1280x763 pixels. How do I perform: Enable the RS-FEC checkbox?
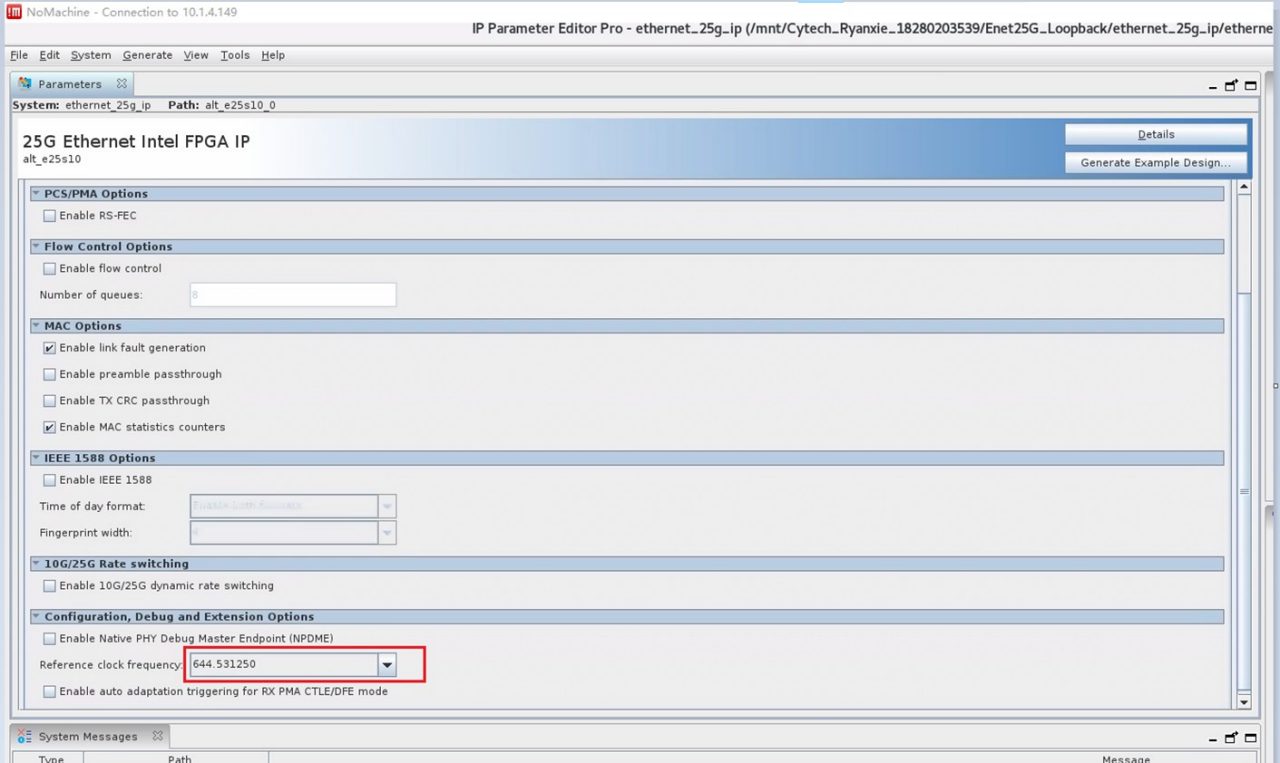tap(50, 216)
